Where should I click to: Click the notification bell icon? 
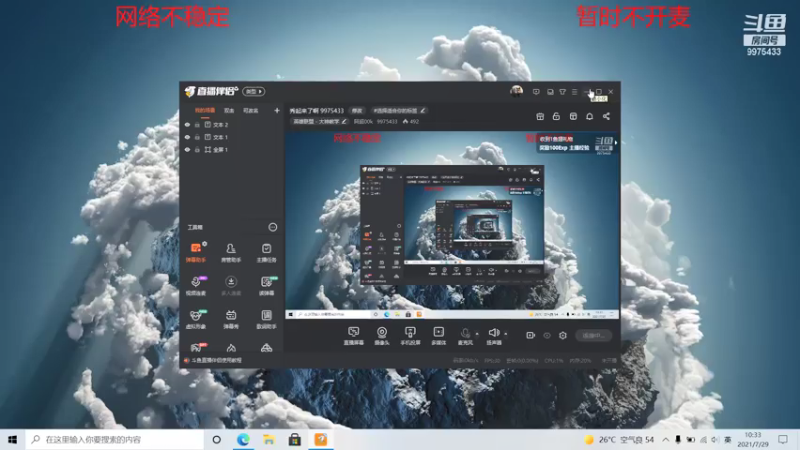(x=589, y=116)
